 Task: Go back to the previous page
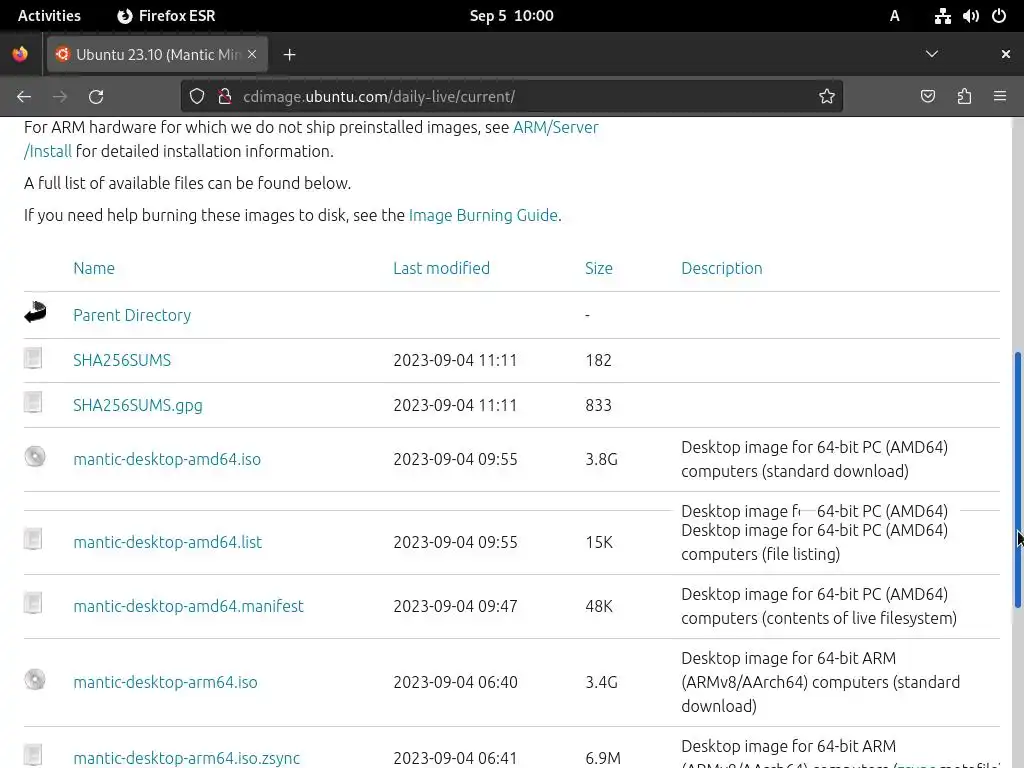pos(24,97)
